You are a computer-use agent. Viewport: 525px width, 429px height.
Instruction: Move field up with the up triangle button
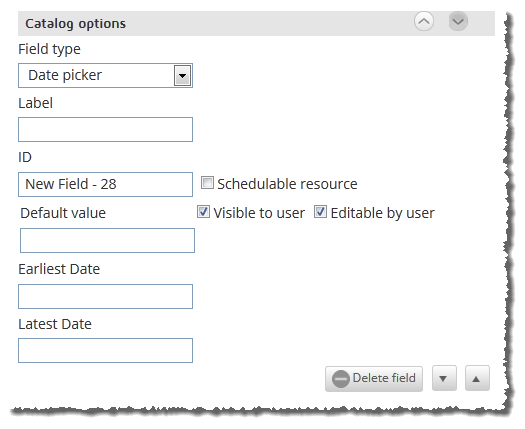pos(477,378)
